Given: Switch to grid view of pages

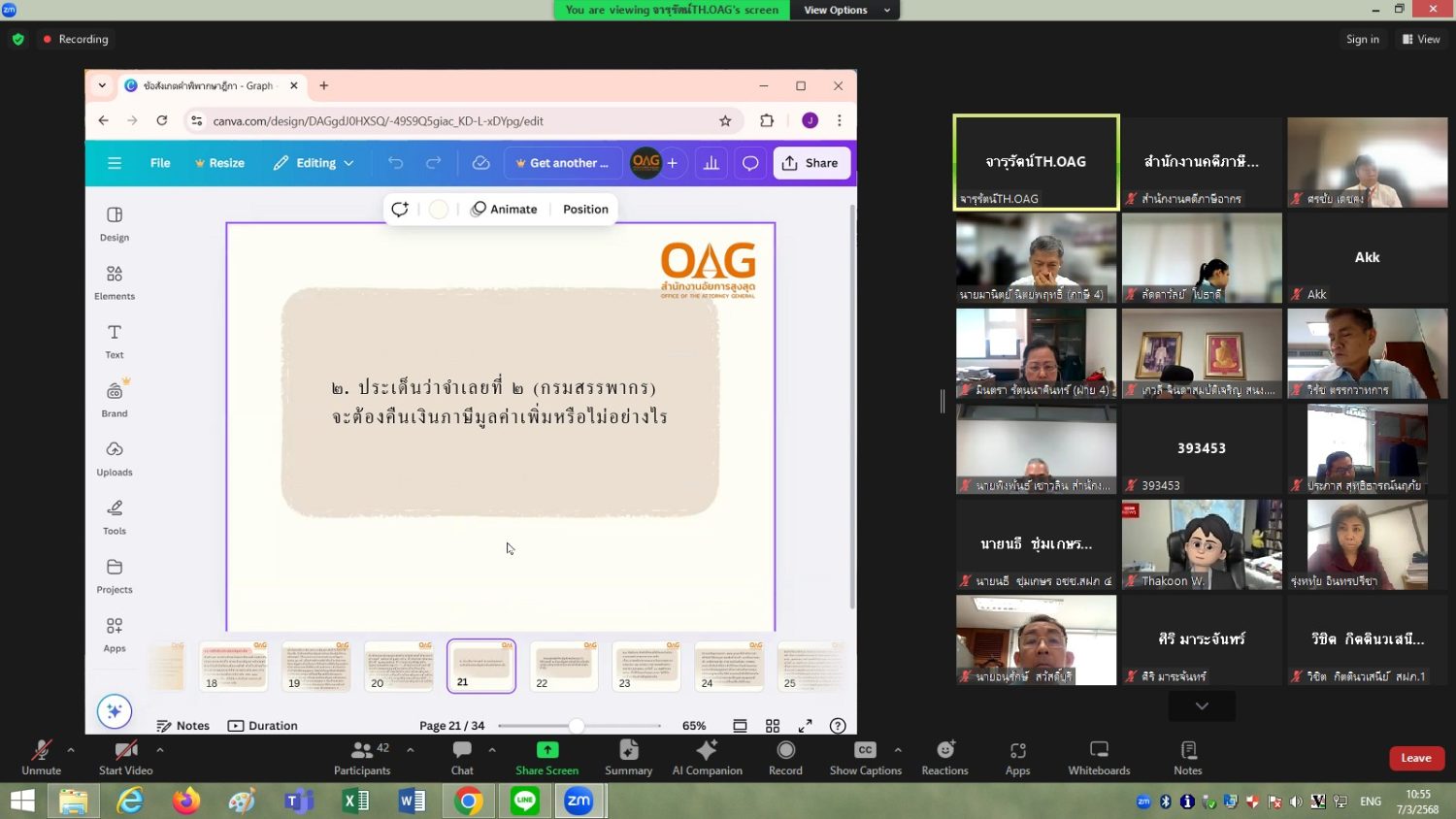Looking at the screenshot, I should pos(773,726).
